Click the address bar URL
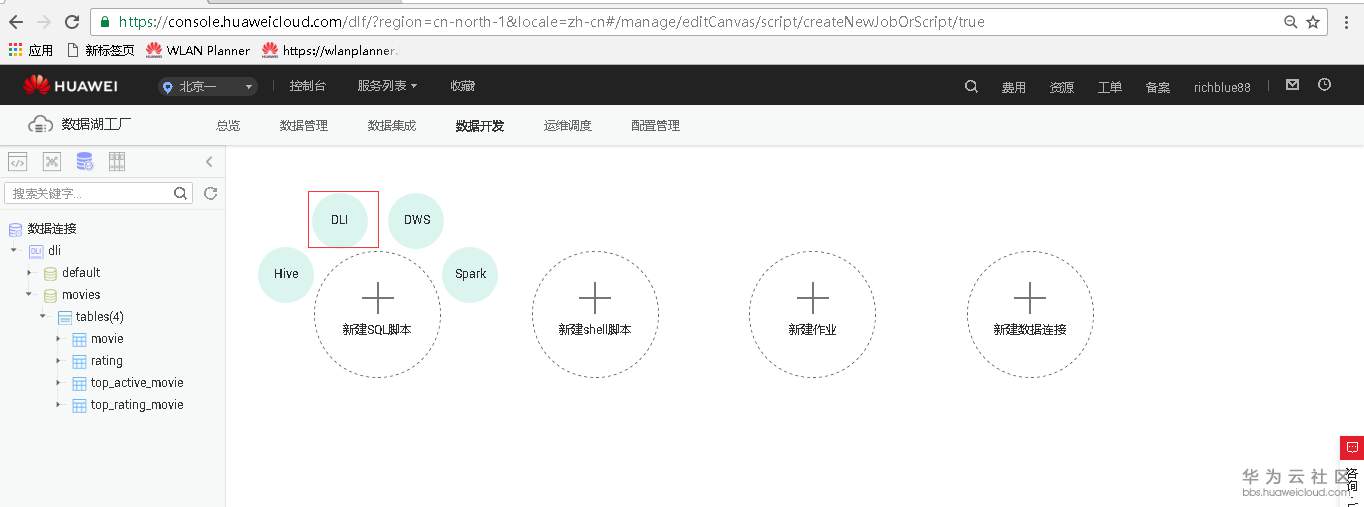Viewport: 1364px width, 507px height. click(551, 21)
